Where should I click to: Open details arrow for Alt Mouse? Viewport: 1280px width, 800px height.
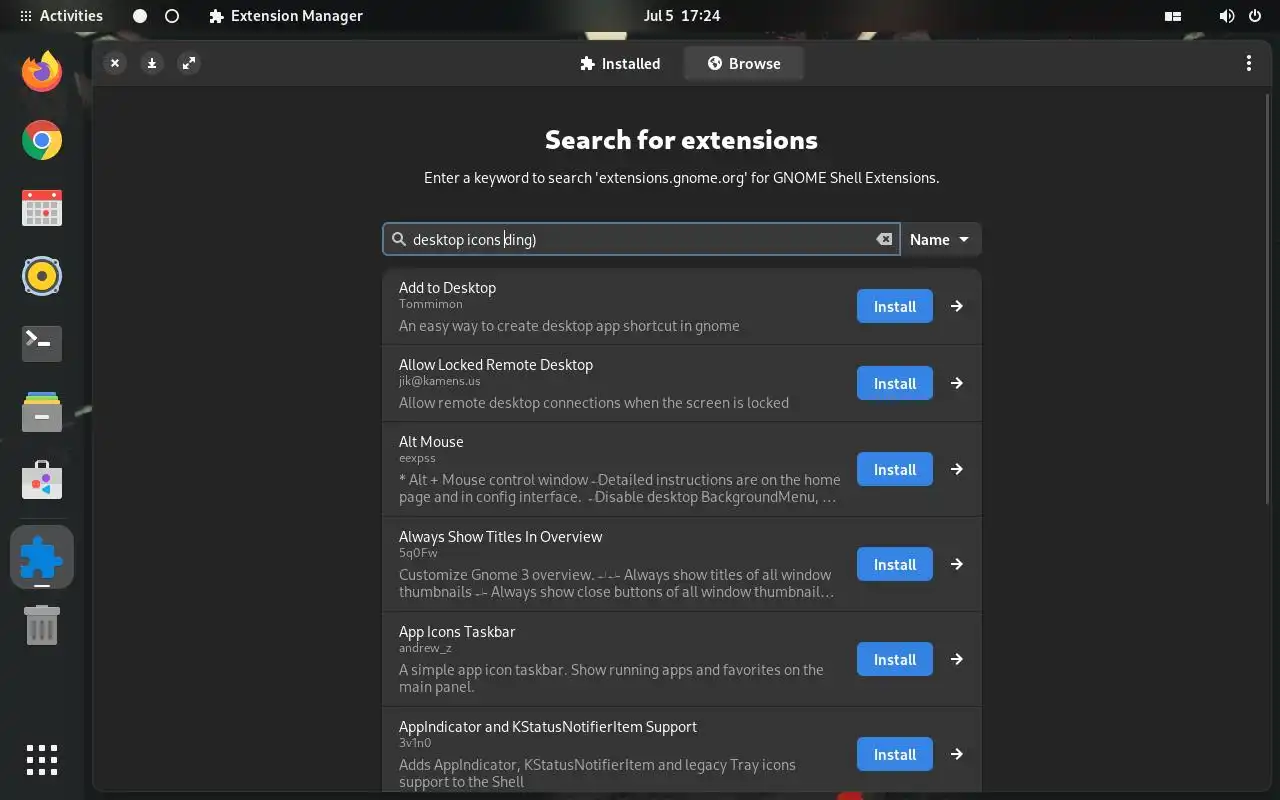(x=957, y=469)
